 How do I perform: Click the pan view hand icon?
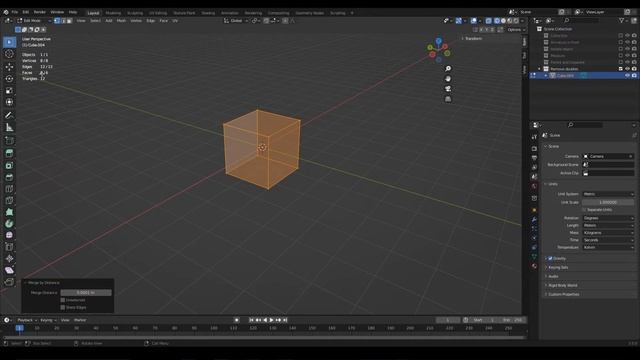tap(448, 79)
